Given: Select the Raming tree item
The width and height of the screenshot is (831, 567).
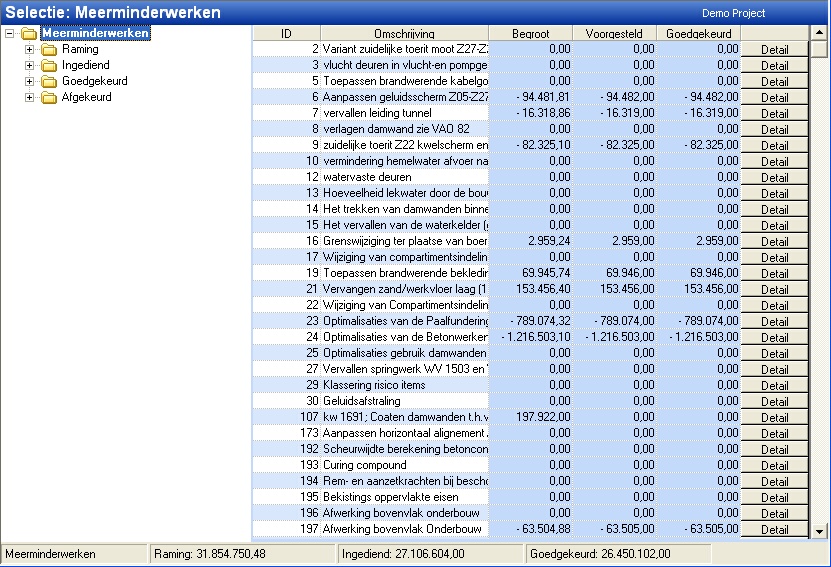Looking at the screenshot, I should click(x=80, y=49).
